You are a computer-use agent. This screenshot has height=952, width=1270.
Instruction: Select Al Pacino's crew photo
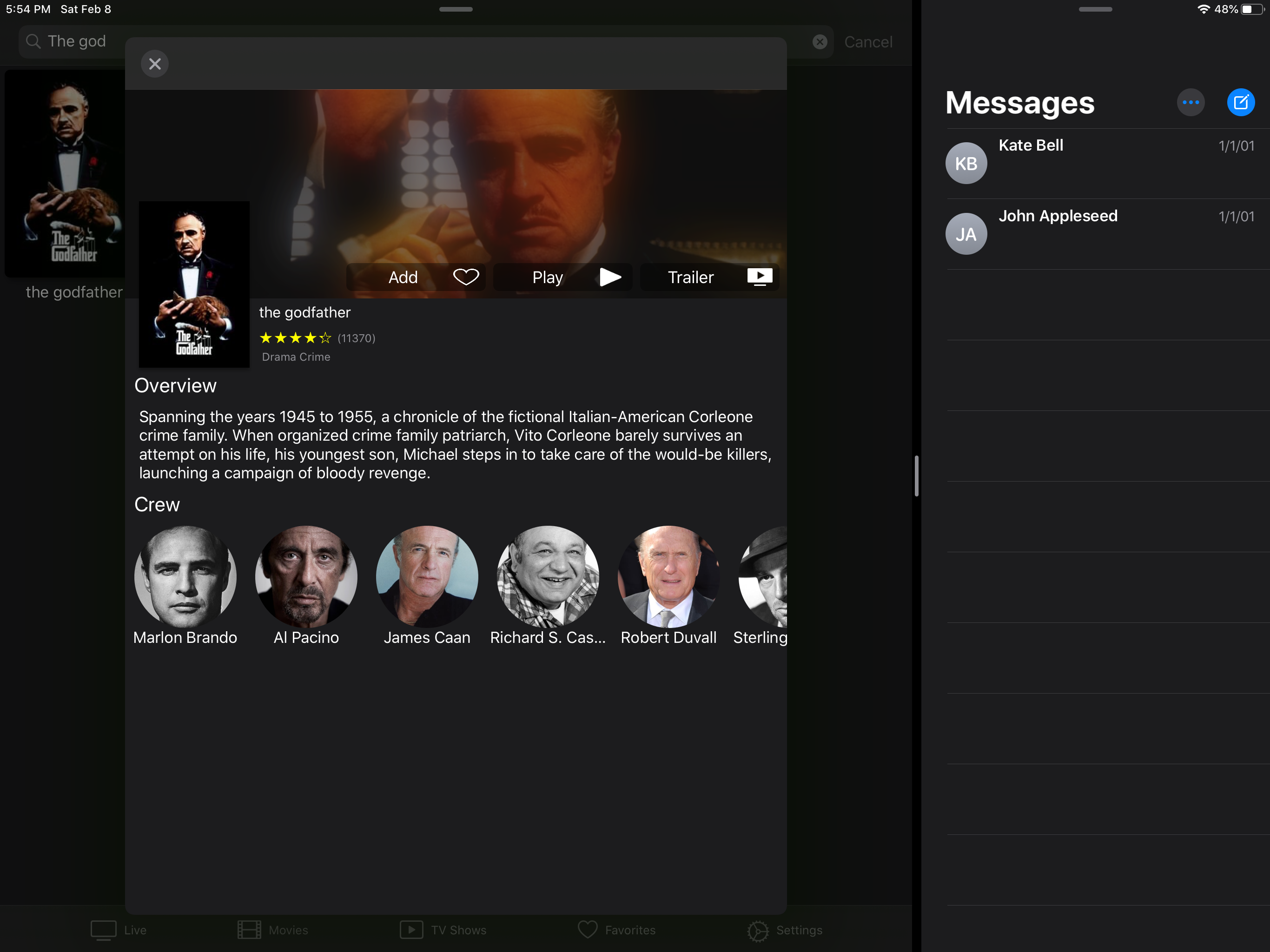tap(306, 576)
